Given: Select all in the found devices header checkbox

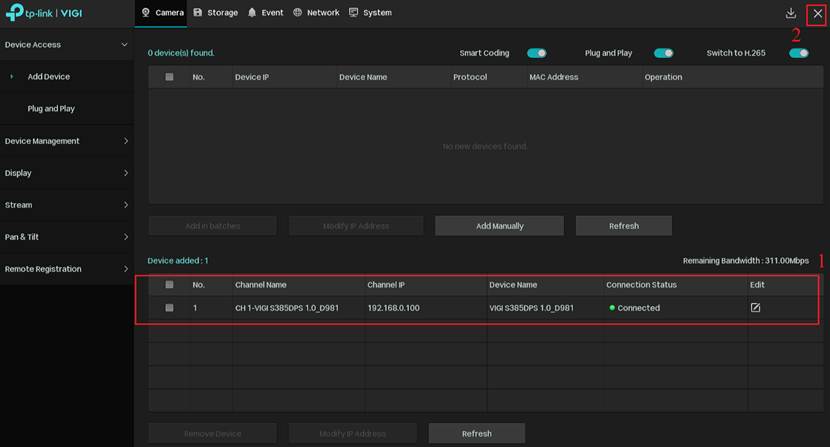Looking at the screenshot, I should [169, 77].
